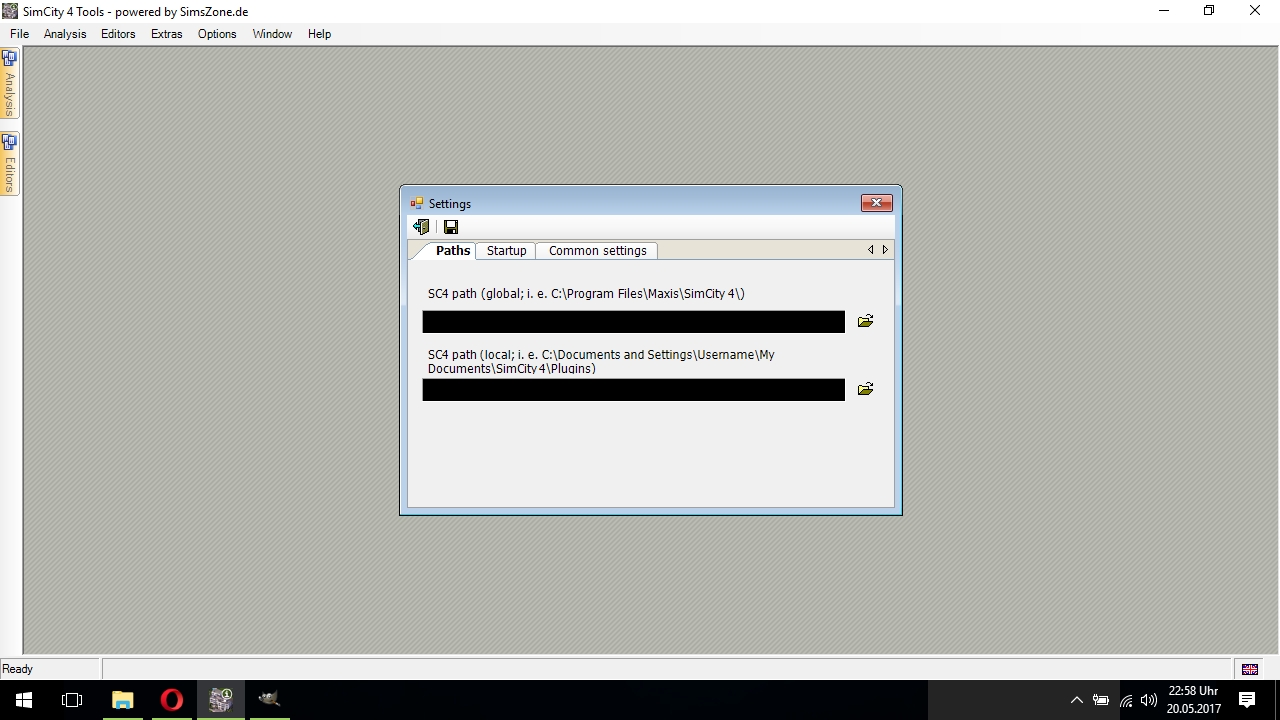The height and width of the screenshot is (720, 1280).
Task: Show hidden system tray icons
Action: (1076, 700)
